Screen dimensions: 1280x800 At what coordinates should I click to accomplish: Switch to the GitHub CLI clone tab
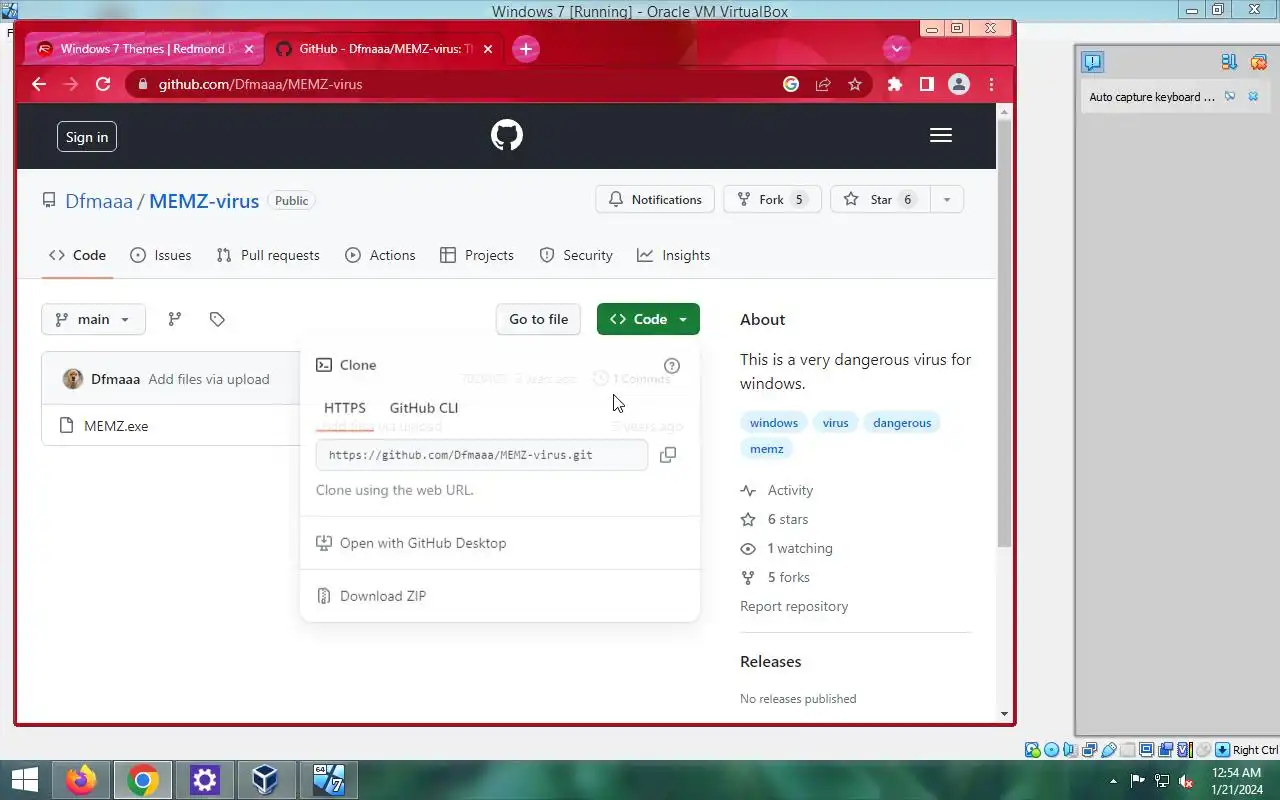coord(424,408)
